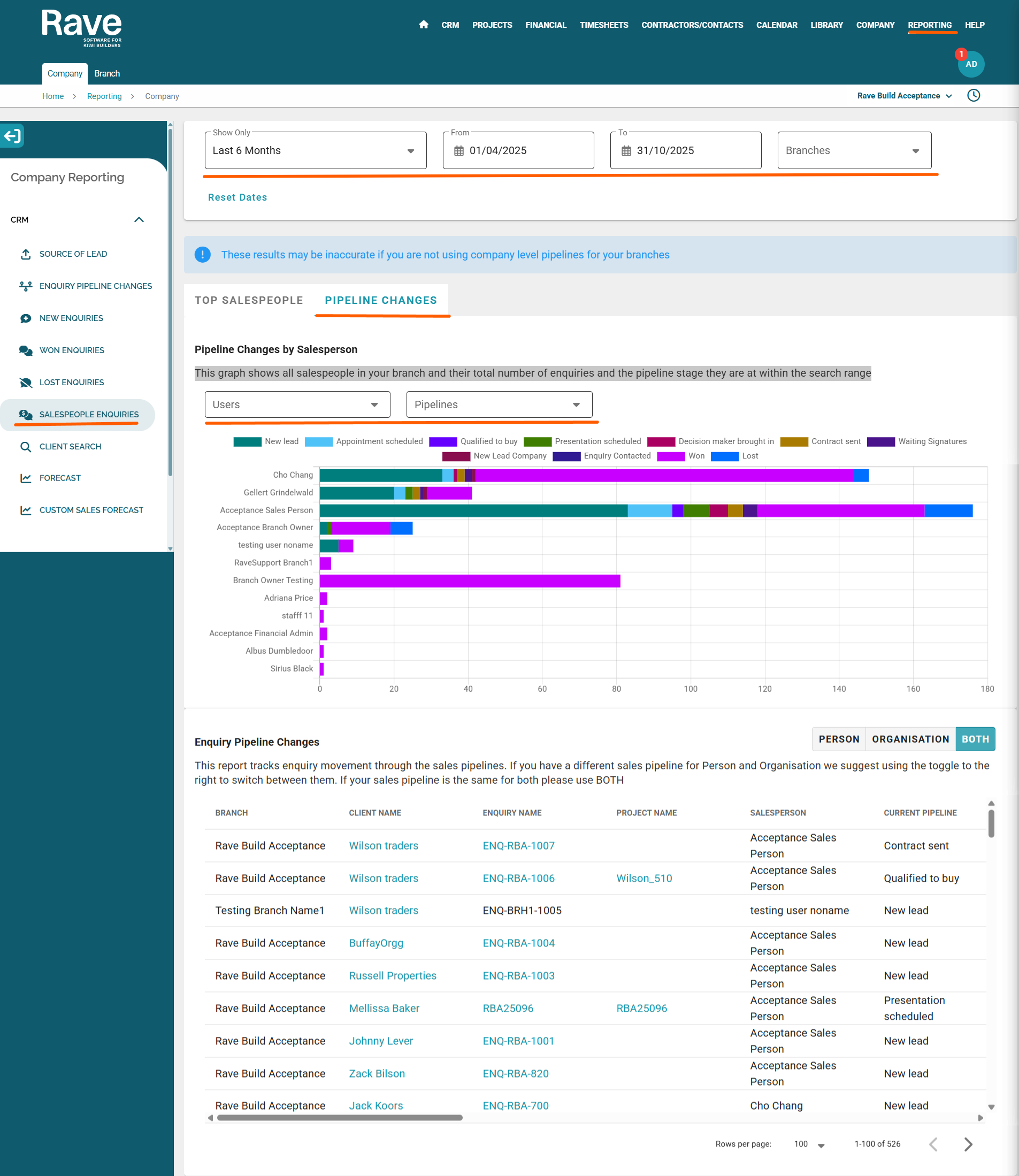The width and height of the screenshot is (1019, 1176).
Task: Click the Source of Lead upload icon
Action: point(26,254)
